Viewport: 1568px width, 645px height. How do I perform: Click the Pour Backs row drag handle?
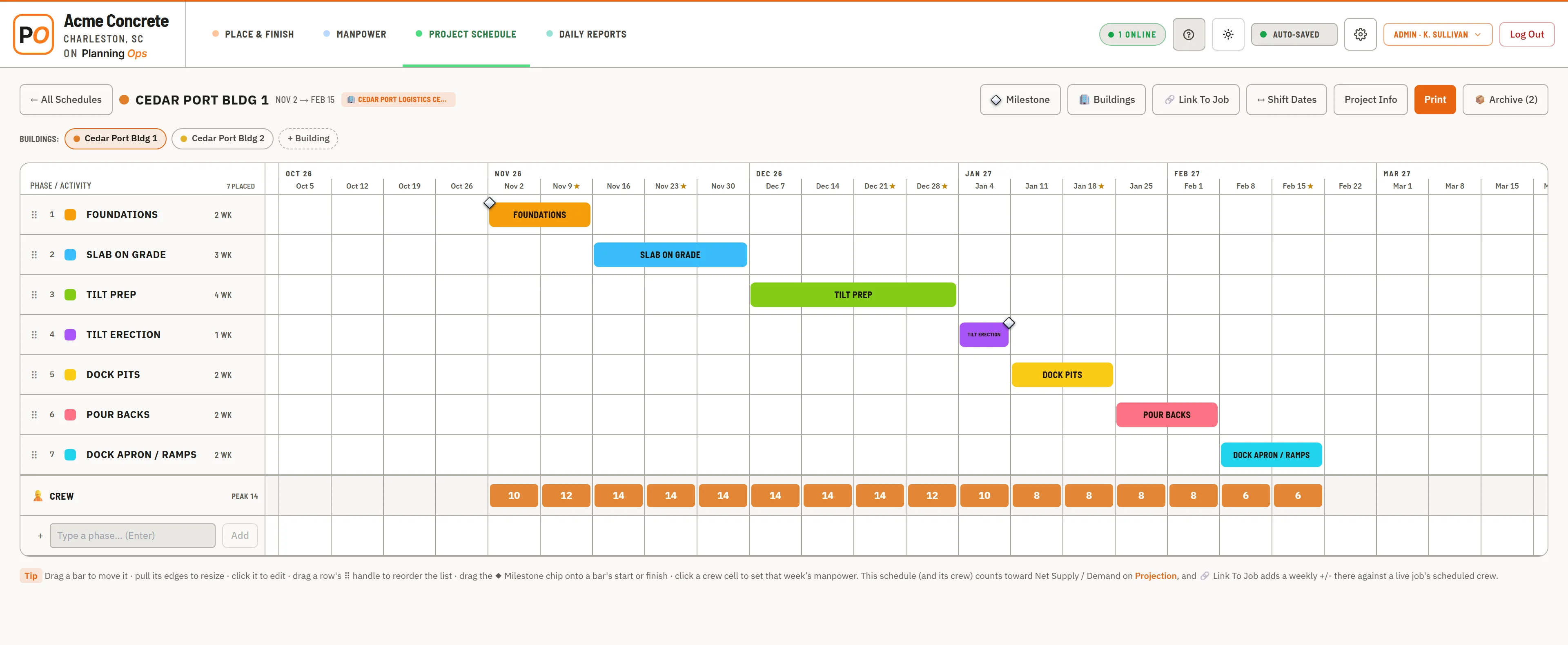coord(34,415)
